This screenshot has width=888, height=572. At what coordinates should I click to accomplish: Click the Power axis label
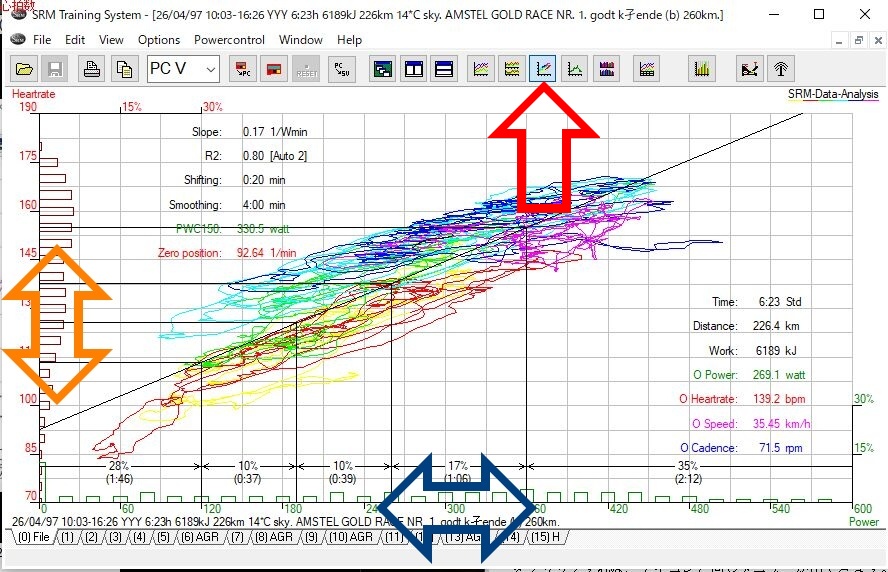(x=864, y=522)
